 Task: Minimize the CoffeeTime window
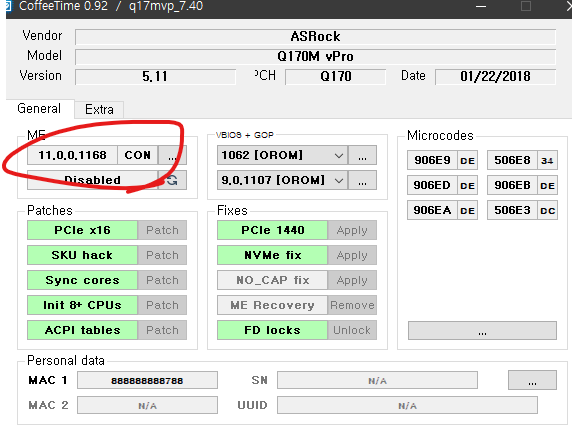pos(481,7)
